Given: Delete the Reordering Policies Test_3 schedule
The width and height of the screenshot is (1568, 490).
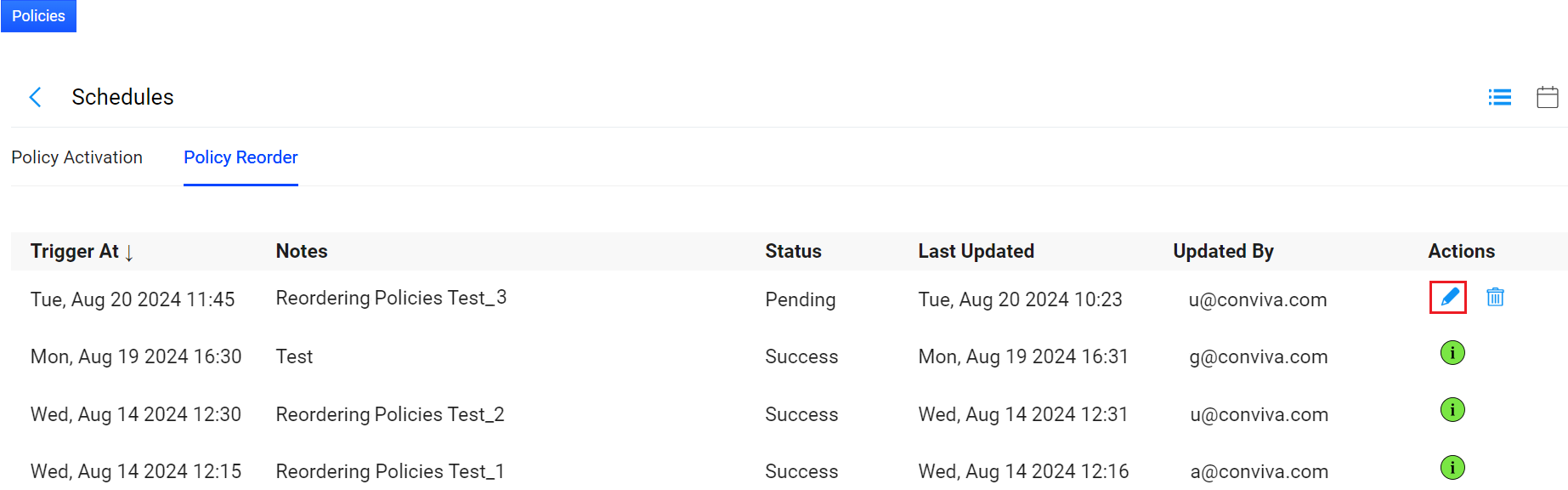Looking at the screenshot, I should (x=1495, y=297).
